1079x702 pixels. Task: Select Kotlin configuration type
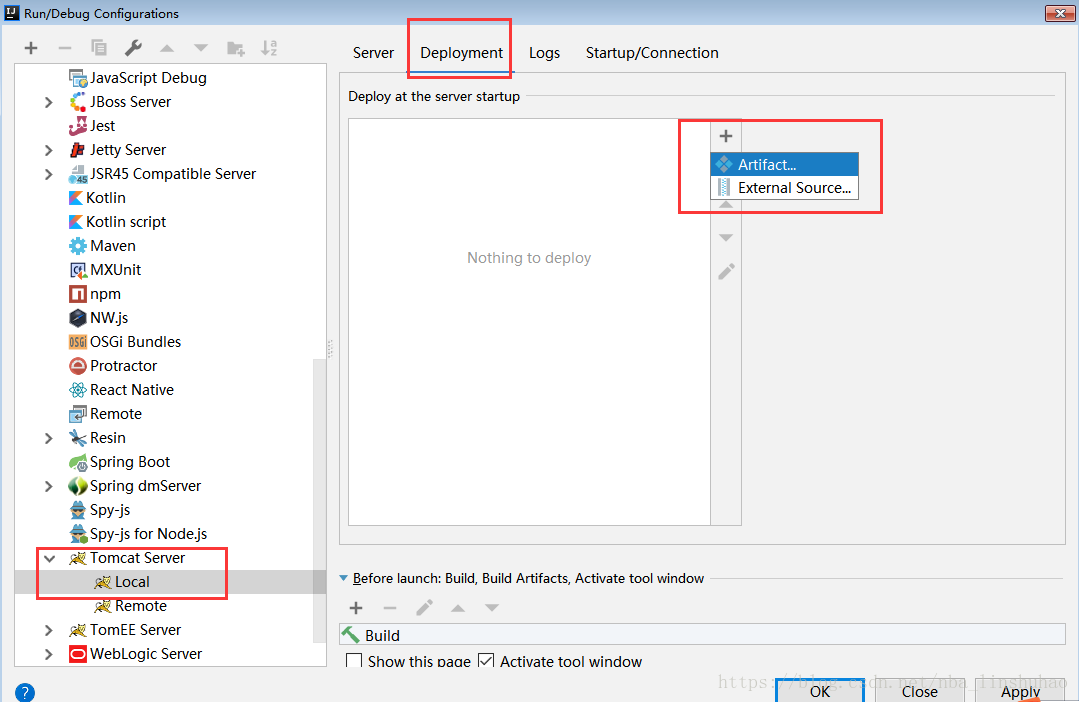97,198
